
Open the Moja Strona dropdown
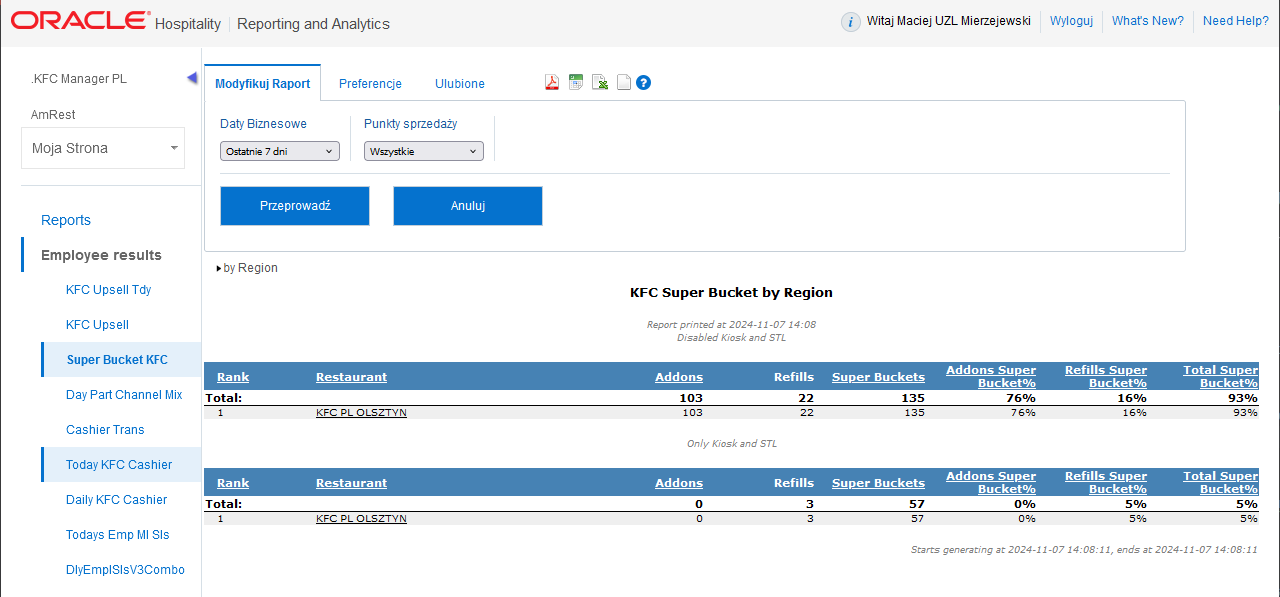click(x=103, y=148)
